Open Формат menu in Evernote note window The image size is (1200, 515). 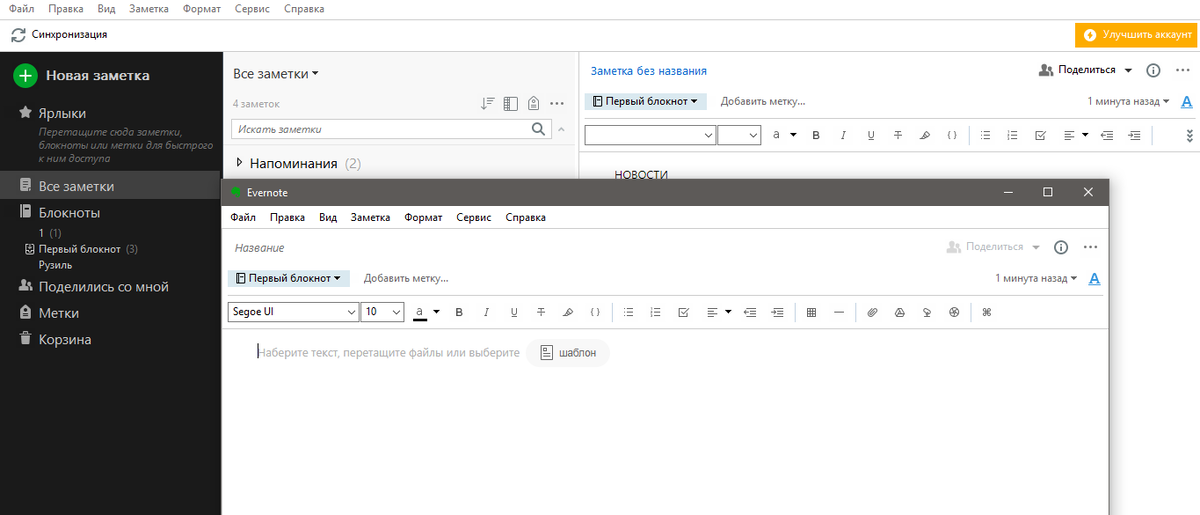(x=423, y=217)
